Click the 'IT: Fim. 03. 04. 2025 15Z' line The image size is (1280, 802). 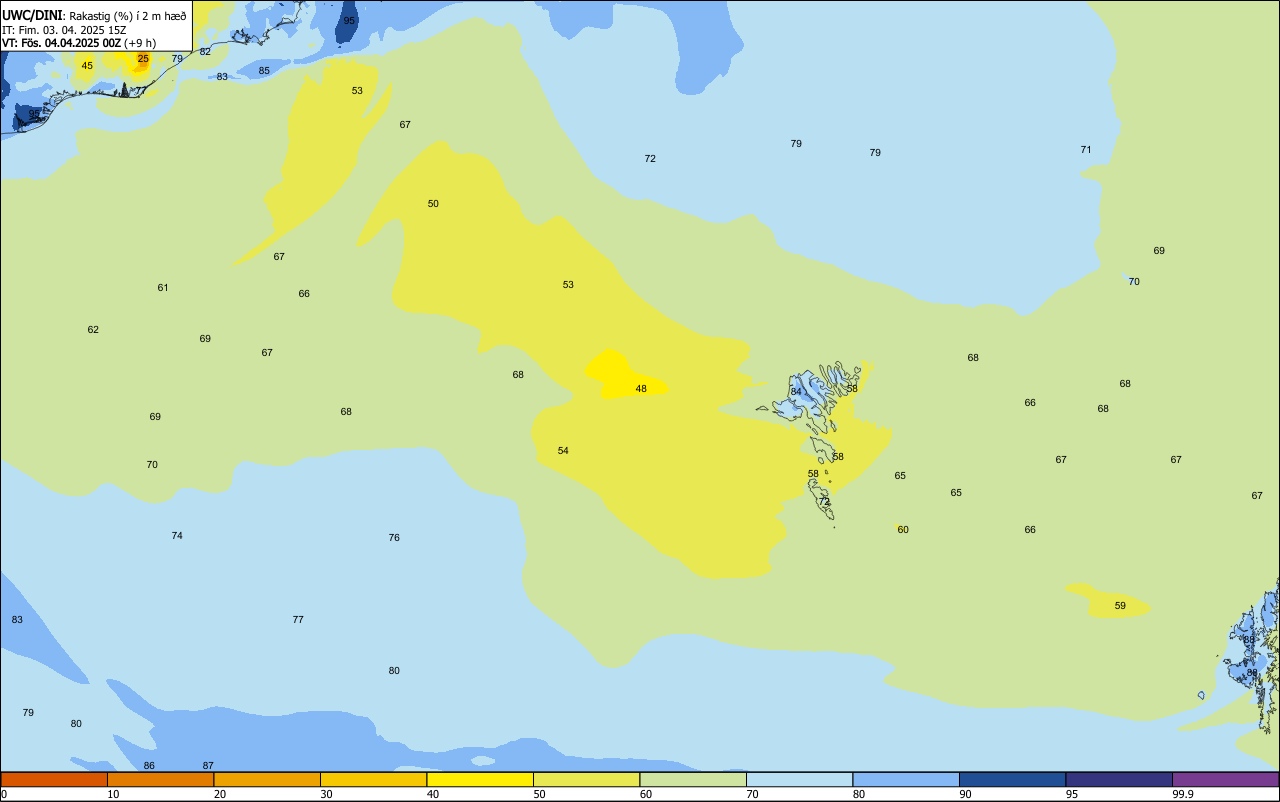(64, 30)
